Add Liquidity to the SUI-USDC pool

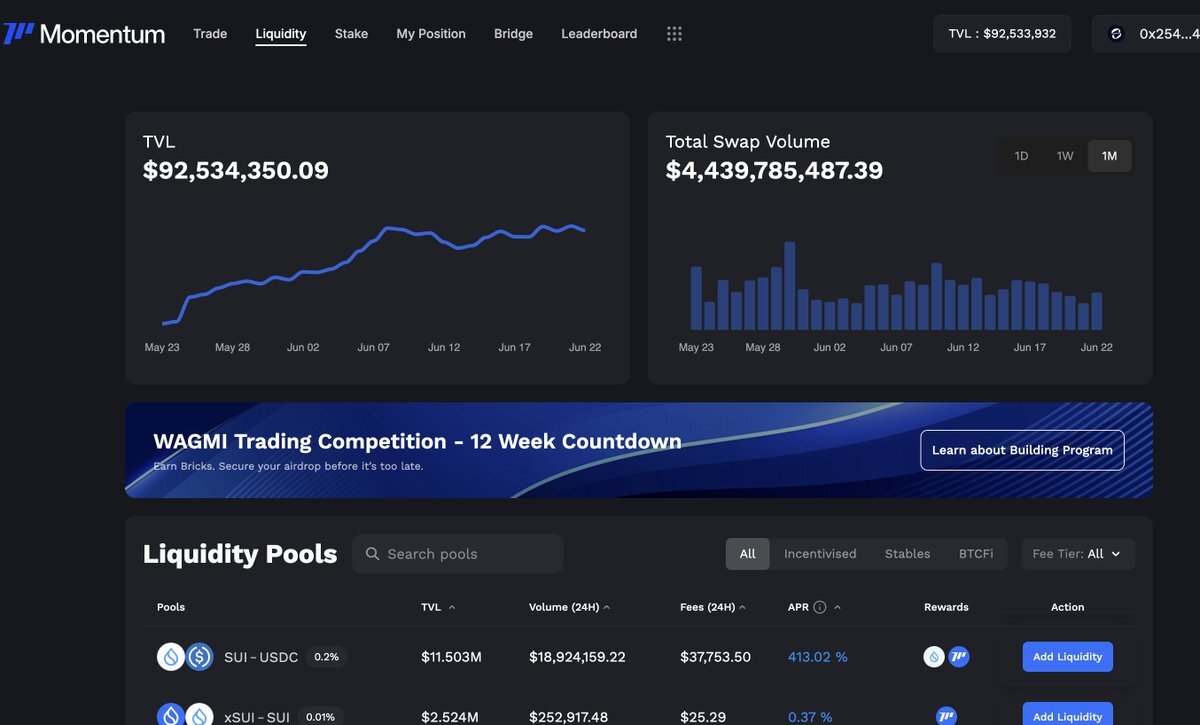pyautogui.click(x=1067, y=657)
